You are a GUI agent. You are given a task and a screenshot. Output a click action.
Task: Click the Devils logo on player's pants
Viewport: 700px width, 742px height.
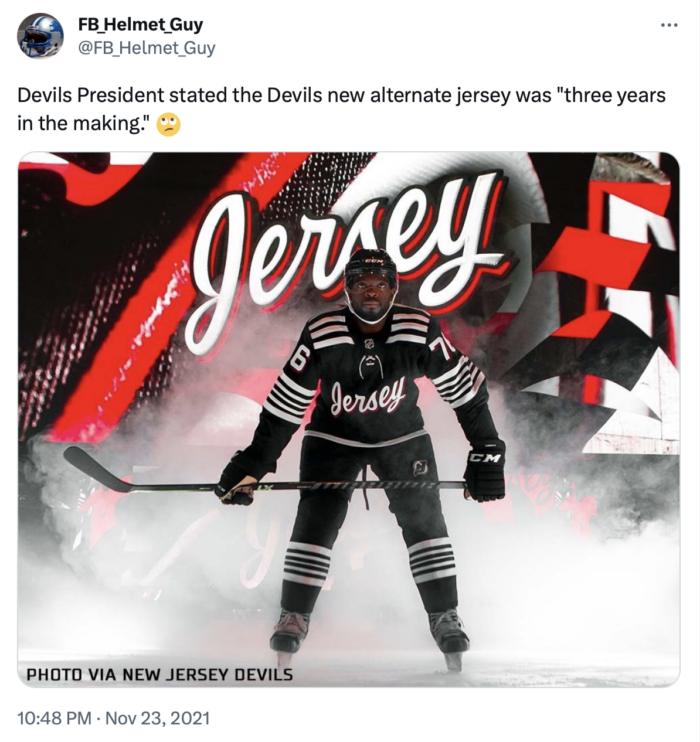420,468
